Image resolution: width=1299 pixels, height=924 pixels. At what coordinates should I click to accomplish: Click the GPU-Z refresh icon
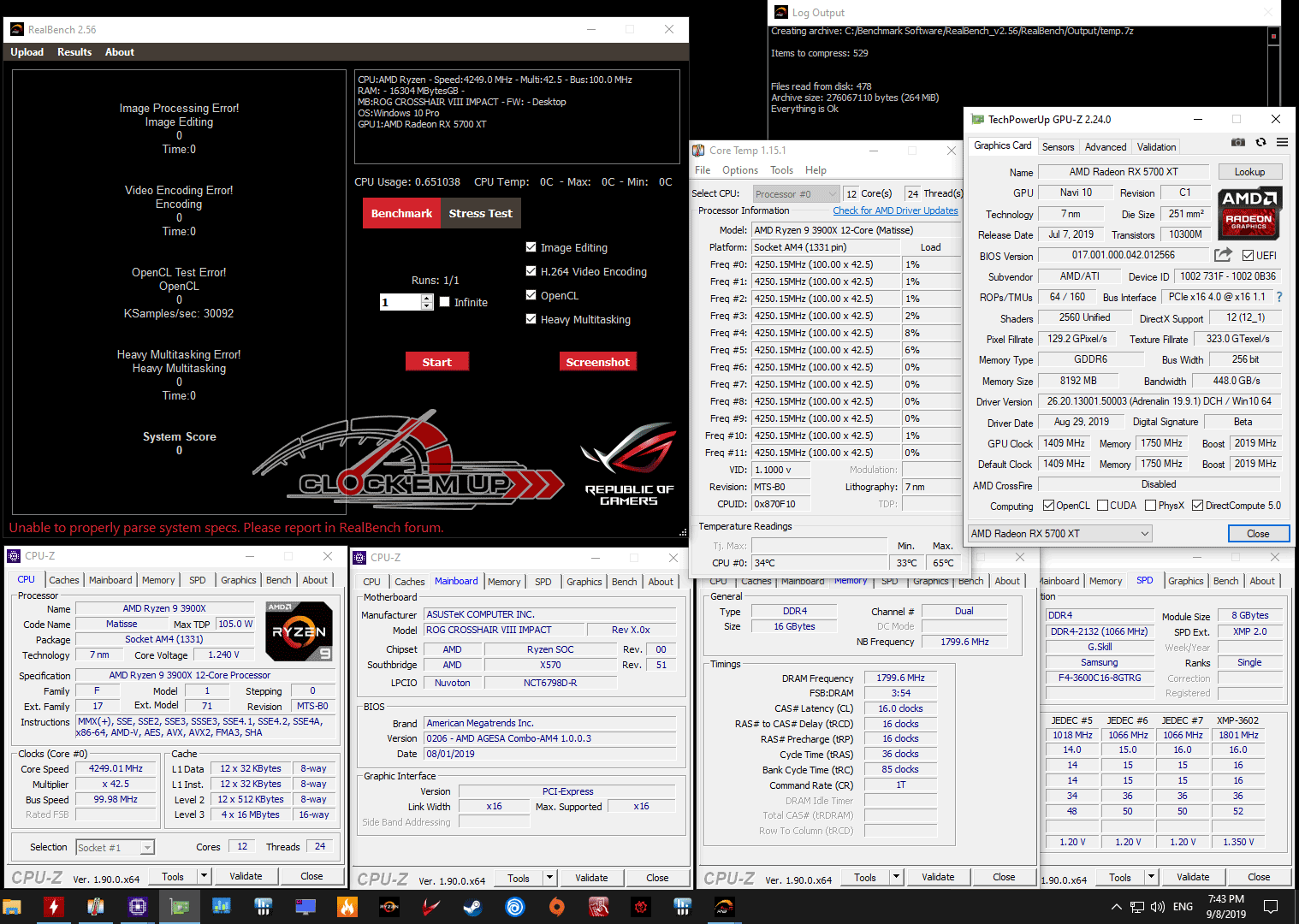pos(1260,142)
